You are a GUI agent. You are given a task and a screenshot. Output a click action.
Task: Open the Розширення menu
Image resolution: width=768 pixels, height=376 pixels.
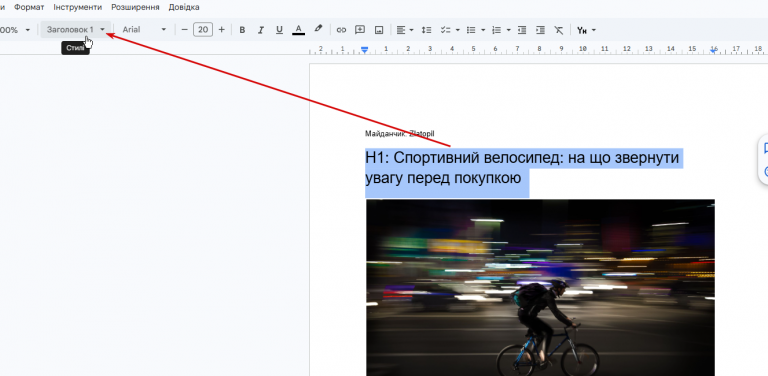135,7
